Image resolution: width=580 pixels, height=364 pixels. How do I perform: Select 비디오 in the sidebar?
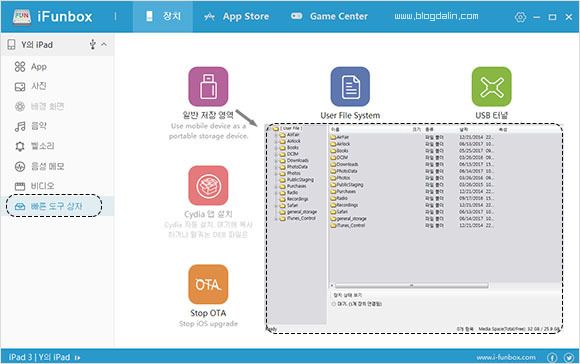(x=57, y=186)
